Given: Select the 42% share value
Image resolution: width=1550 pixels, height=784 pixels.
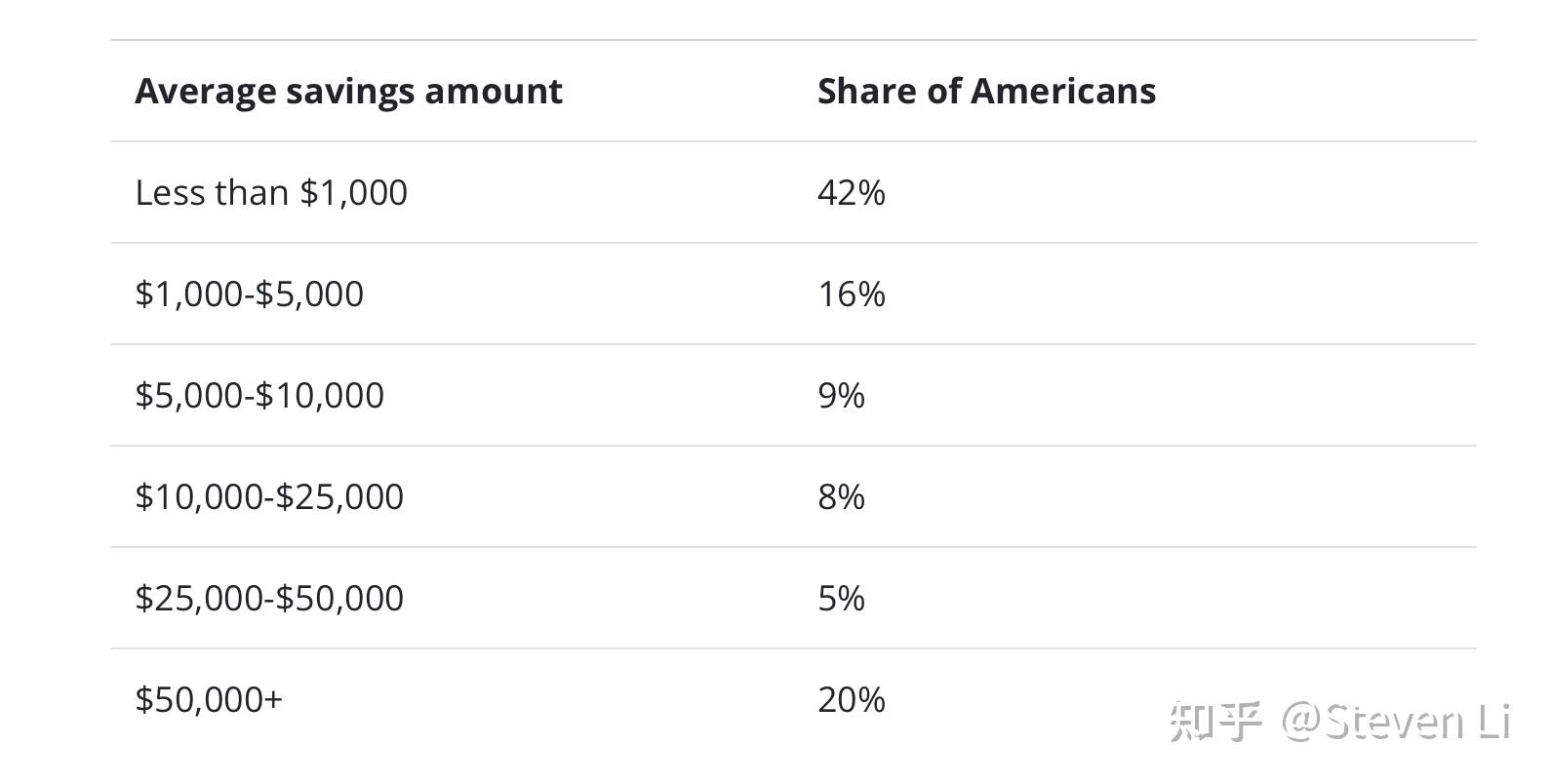Looking at the screenshot, I should point(851,193).
